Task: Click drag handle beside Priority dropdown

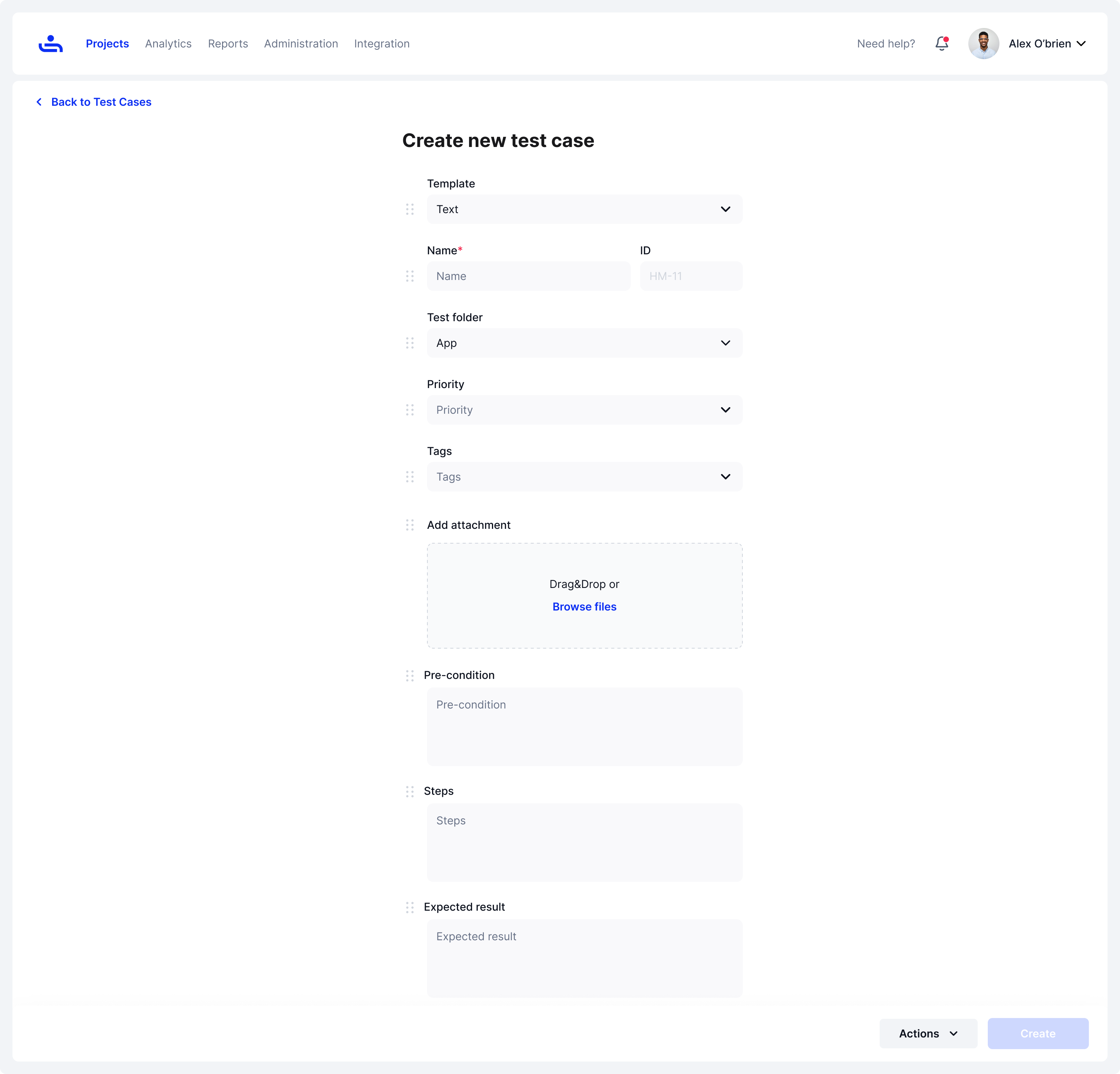Action: click(x=410, y=409)
